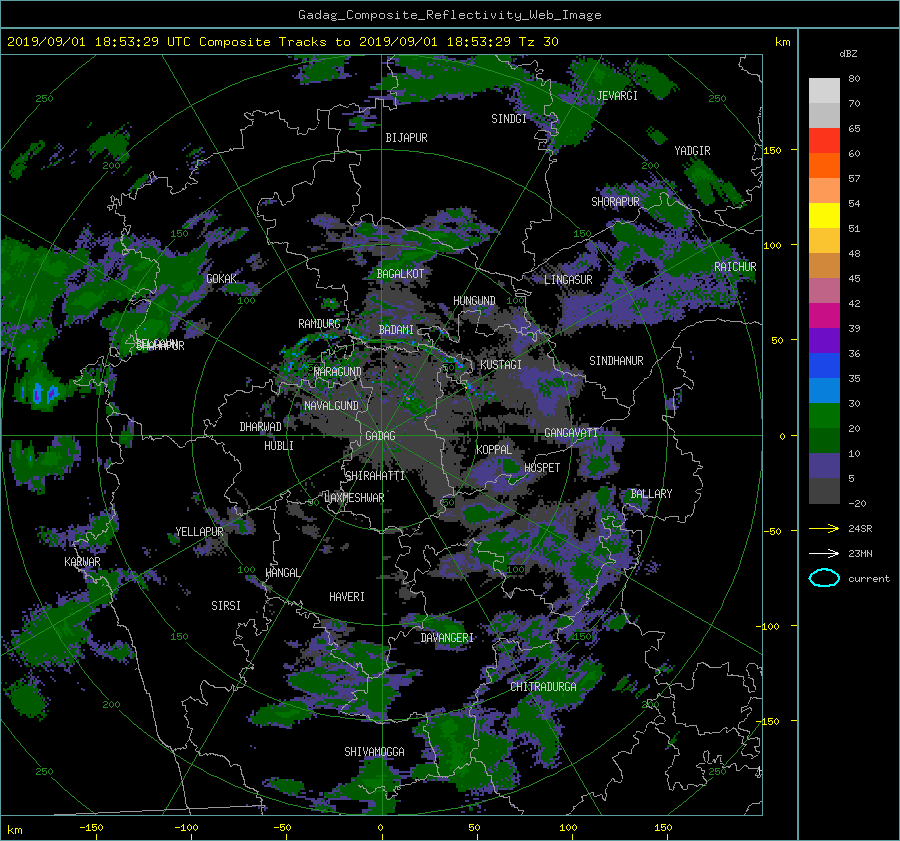Click the SHIRAHATTI city label
The width and height of the screenshot is (900, 841).
tap(375, 476)
